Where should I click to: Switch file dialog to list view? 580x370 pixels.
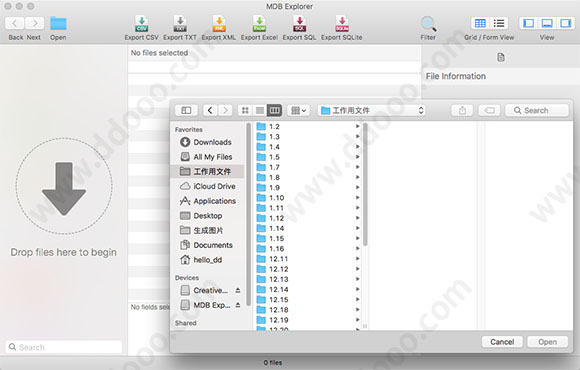point(260,110)
